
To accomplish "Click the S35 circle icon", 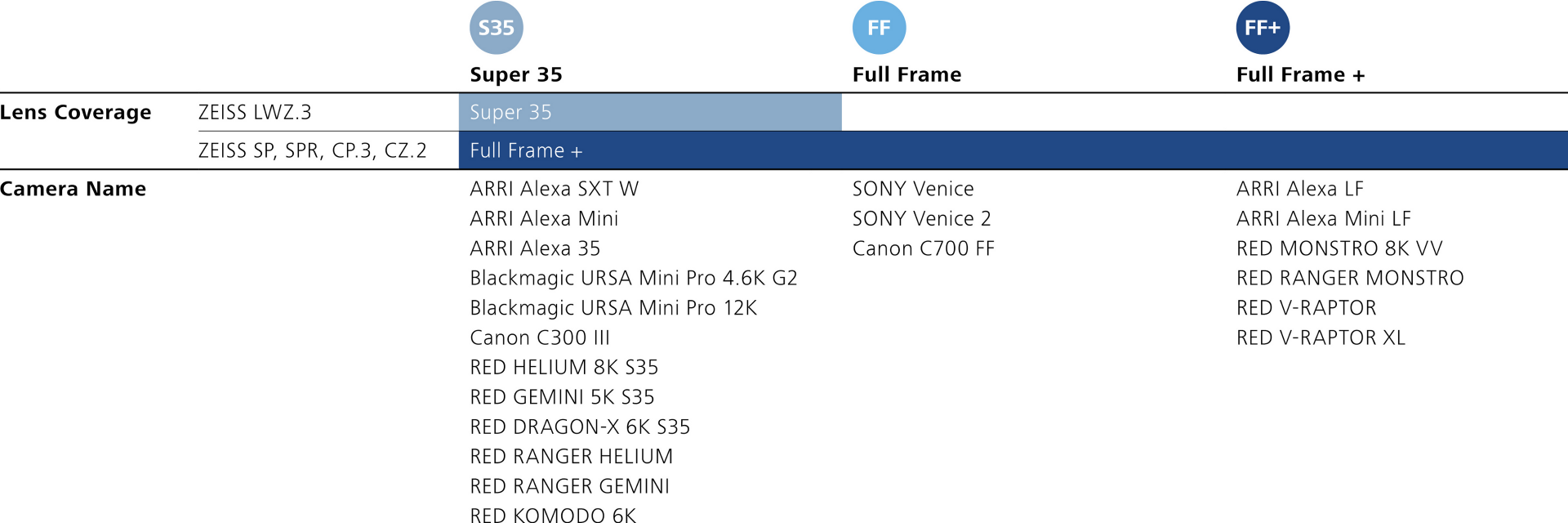I will [496, 28].
